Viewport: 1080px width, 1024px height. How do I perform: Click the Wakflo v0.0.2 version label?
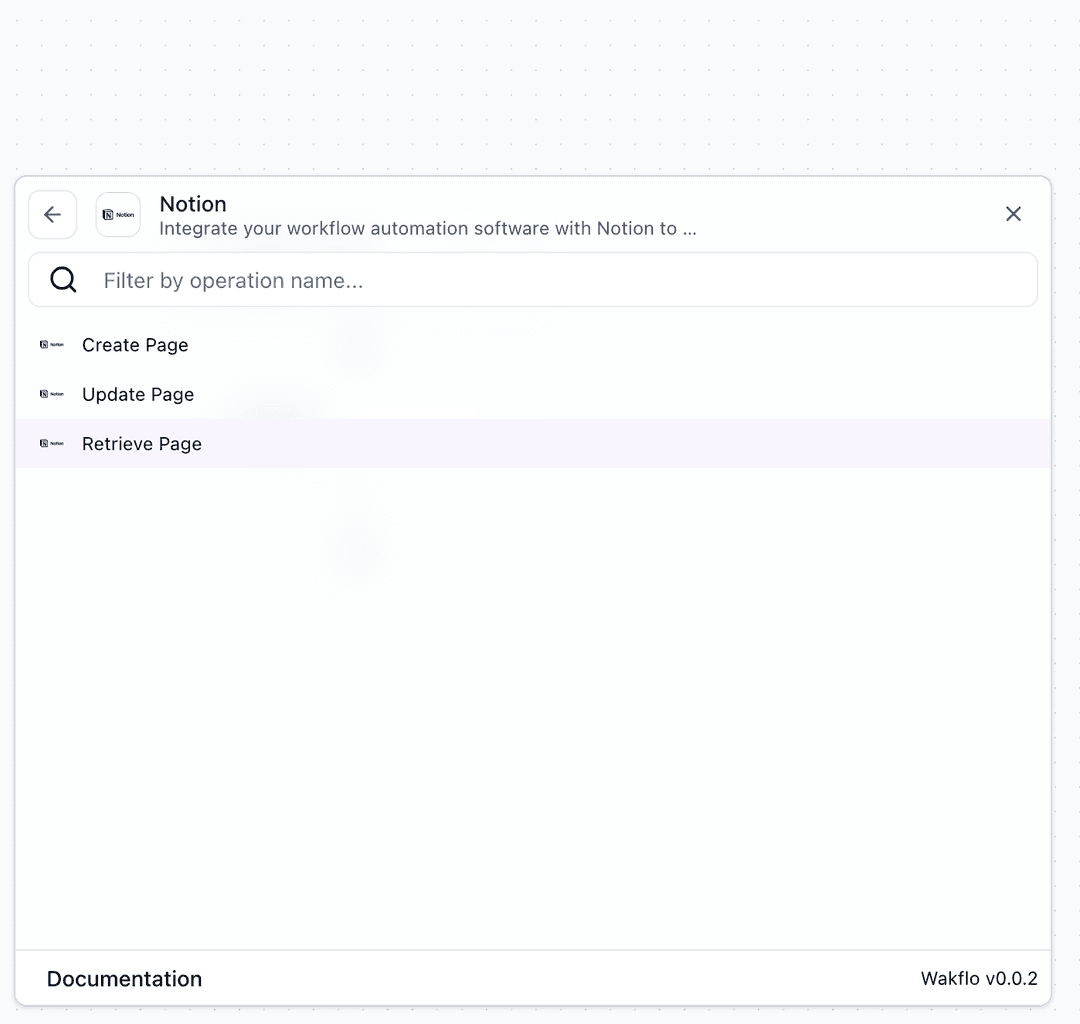pos(978,979)
